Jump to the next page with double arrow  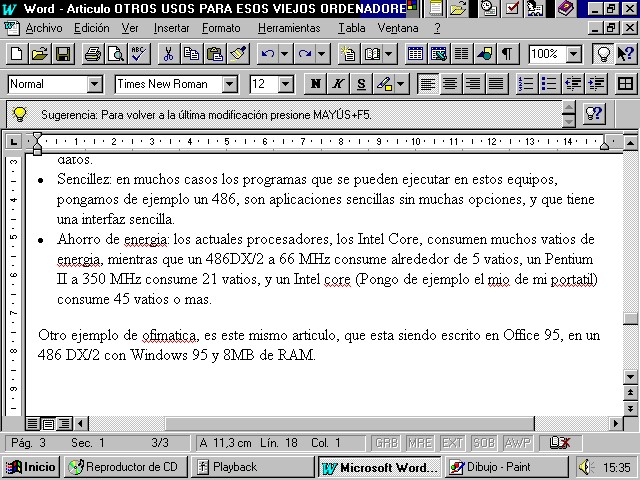tap(631, 409)
